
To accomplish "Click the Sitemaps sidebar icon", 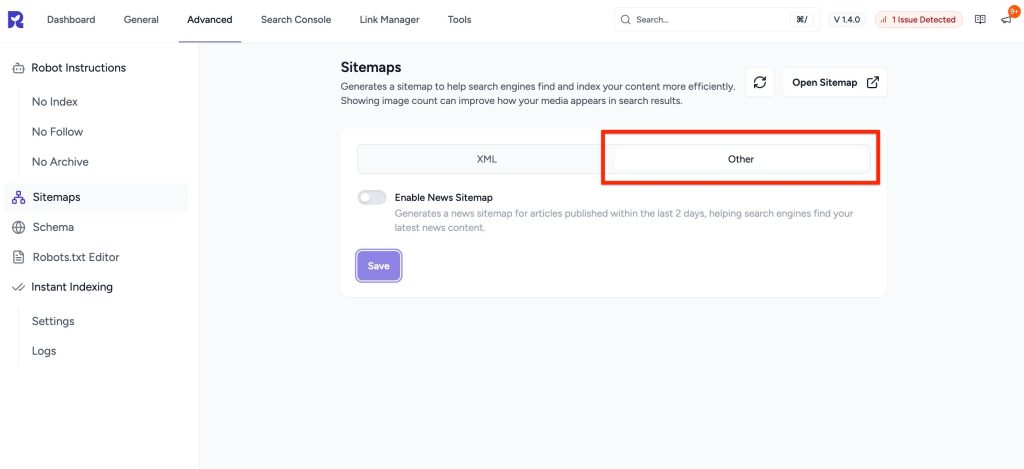I will [x=18, y=197].
